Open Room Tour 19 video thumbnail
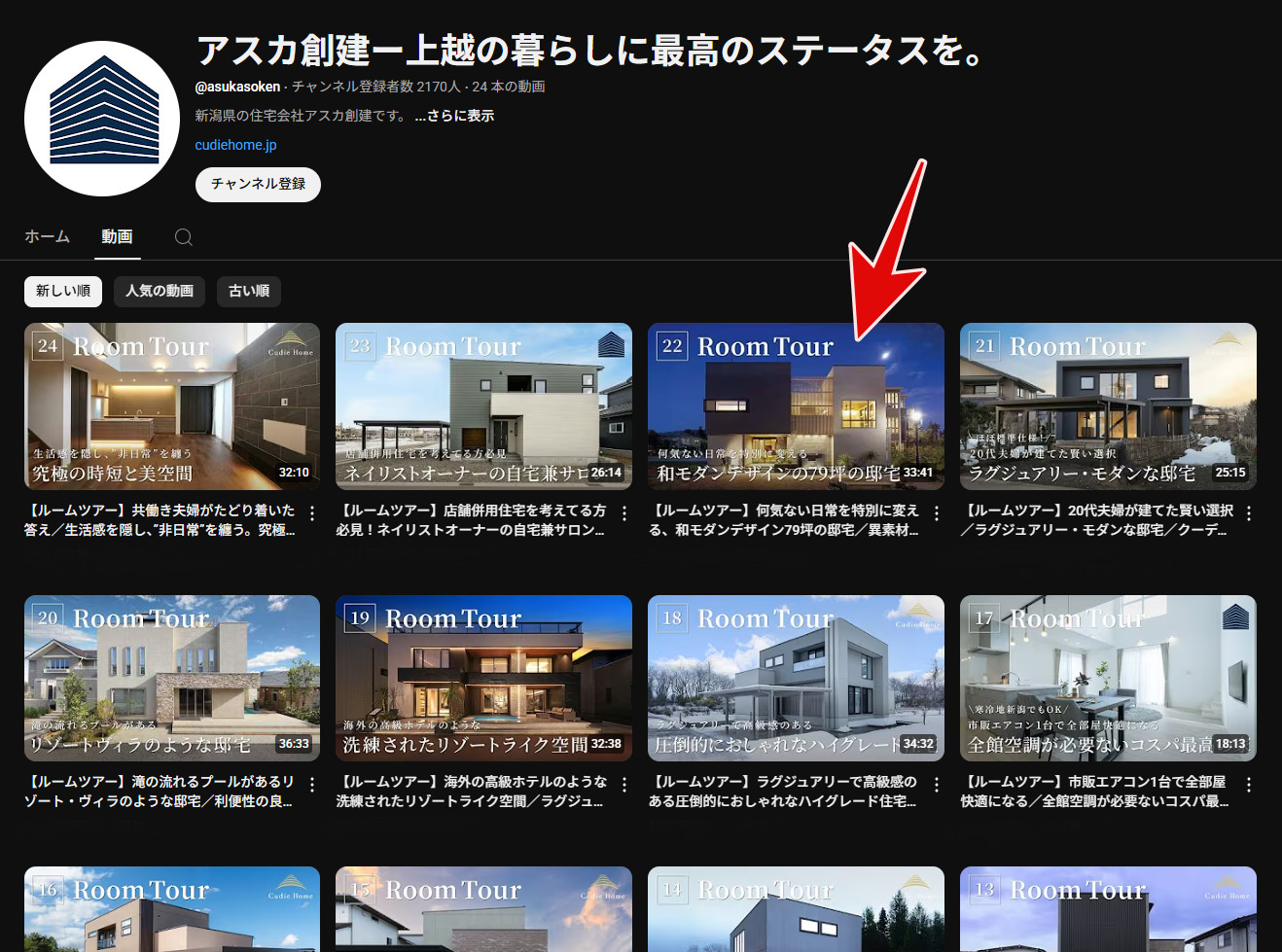 point(483,678)
